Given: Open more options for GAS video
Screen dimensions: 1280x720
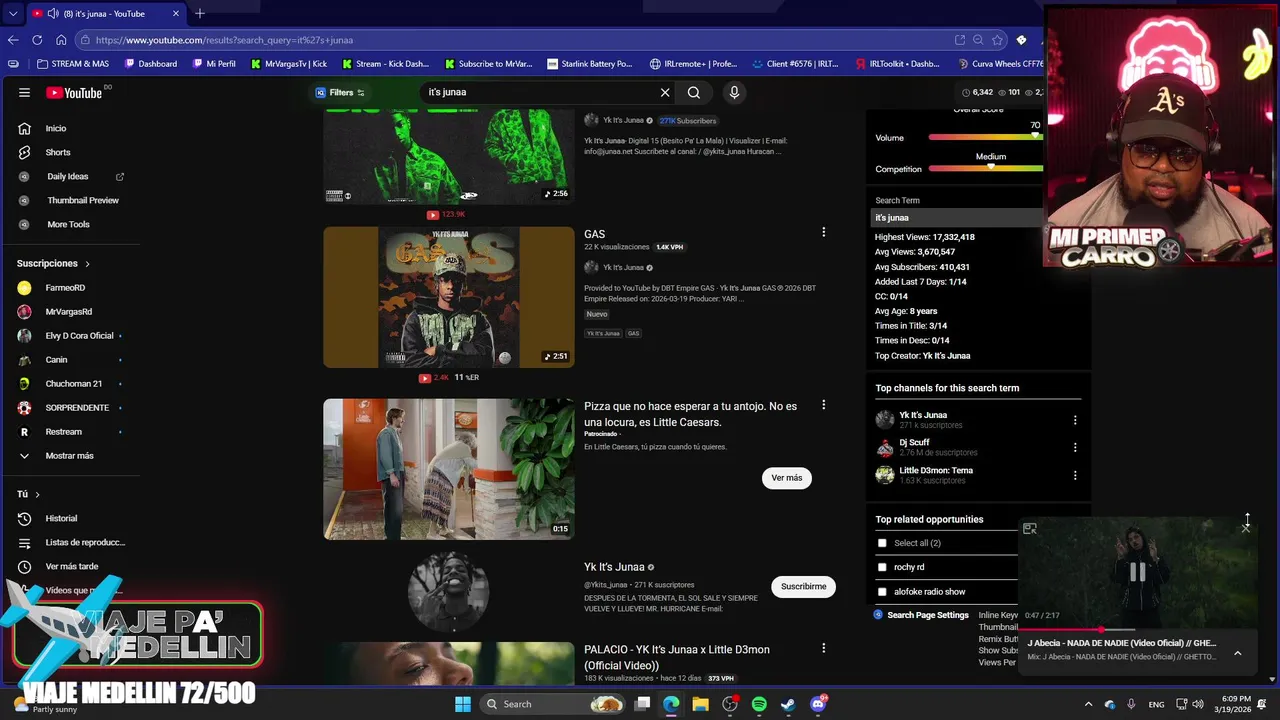Looking at the screenshot, I should [x=823, y=232].
